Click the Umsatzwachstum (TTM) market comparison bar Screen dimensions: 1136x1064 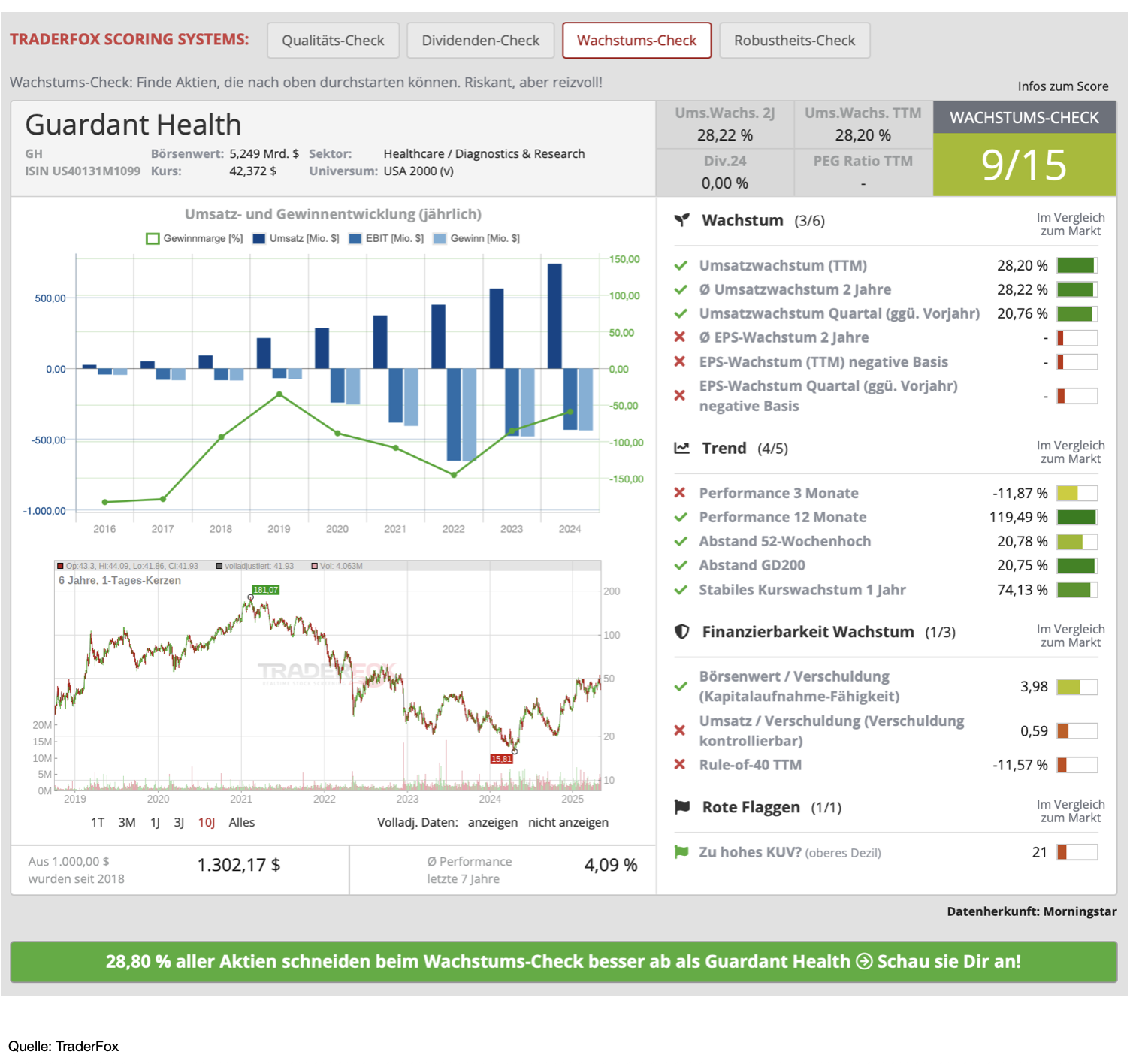coord(1077,265)
